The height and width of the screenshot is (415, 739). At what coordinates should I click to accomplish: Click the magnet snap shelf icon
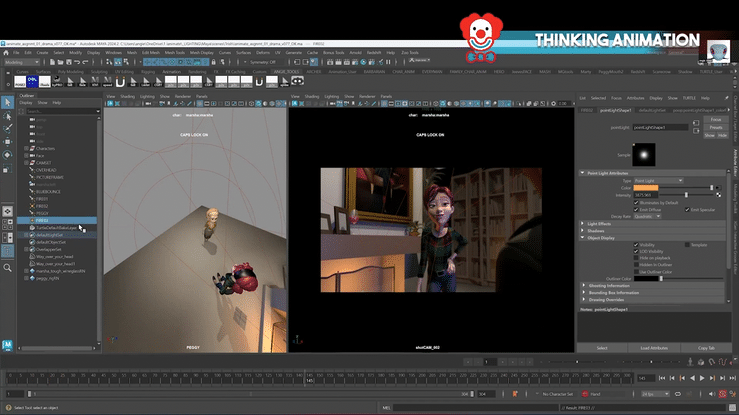tap(120, 82)
